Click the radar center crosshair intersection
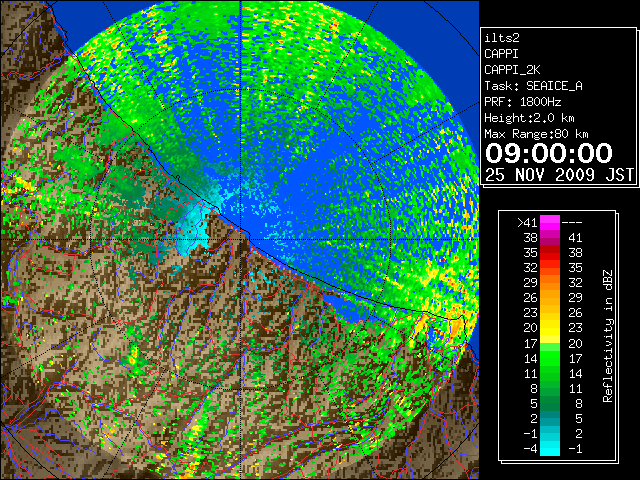The image size is (640, 480). (241, 240)
